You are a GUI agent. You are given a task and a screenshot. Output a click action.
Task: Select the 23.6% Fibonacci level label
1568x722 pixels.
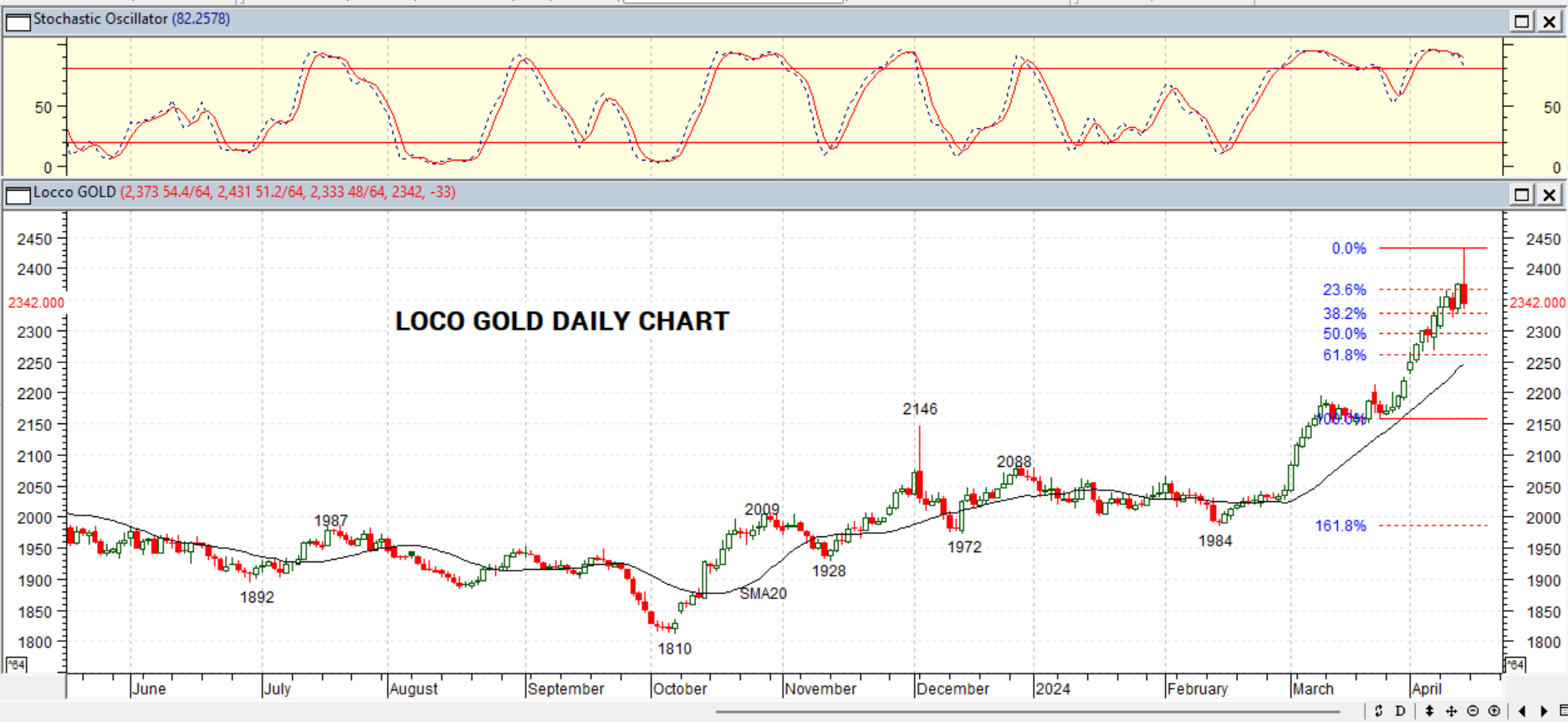(1344, 289)
